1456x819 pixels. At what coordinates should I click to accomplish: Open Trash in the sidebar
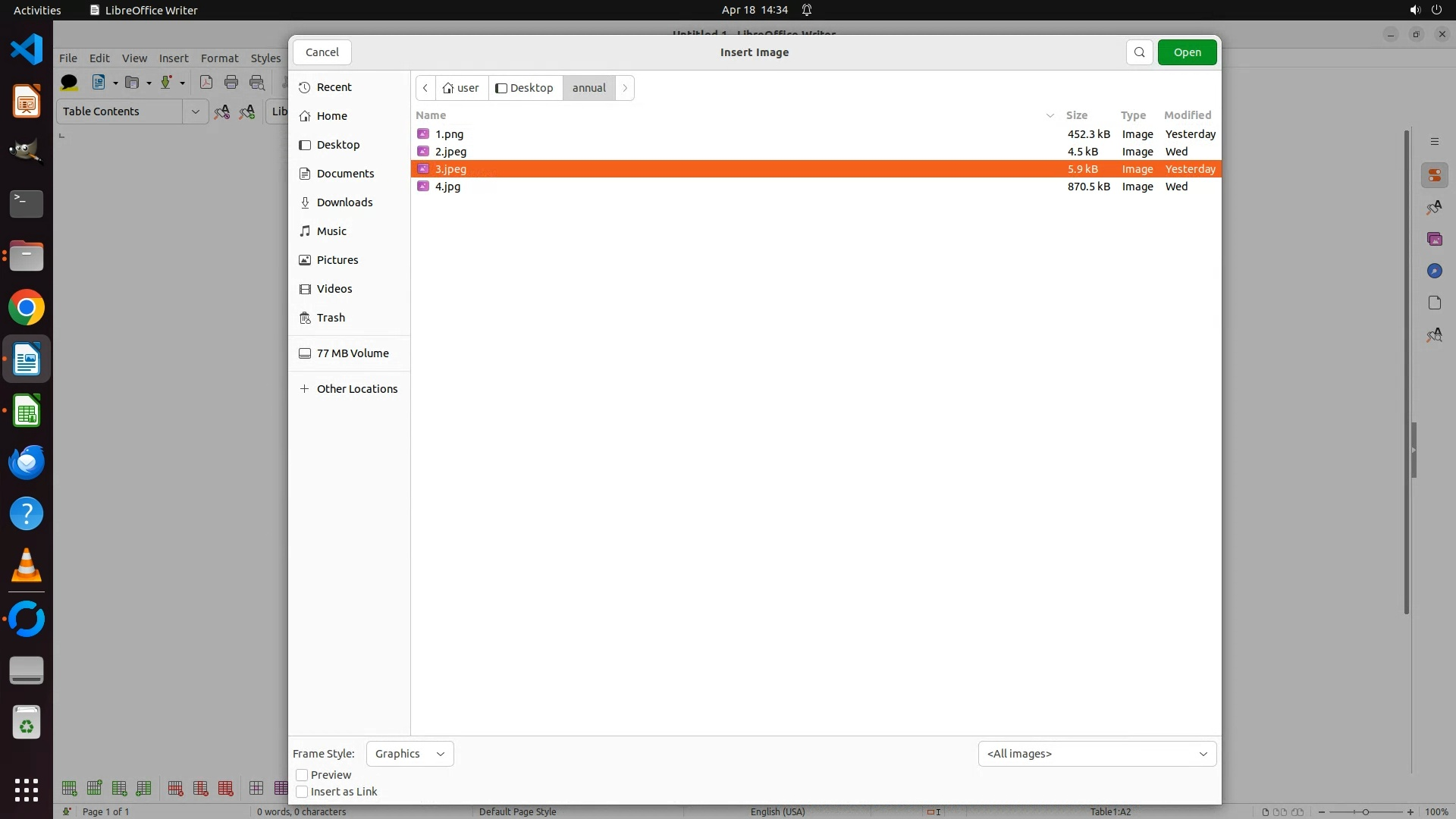pos(331,318)
